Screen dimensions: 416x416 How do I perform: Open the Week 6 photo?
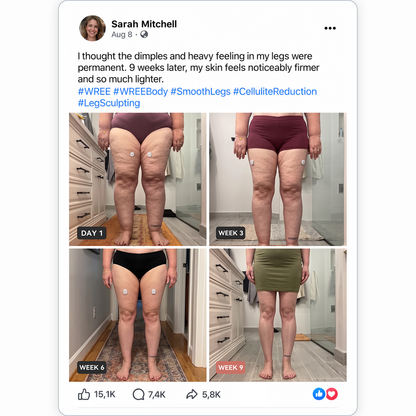[x=138, y=315]
